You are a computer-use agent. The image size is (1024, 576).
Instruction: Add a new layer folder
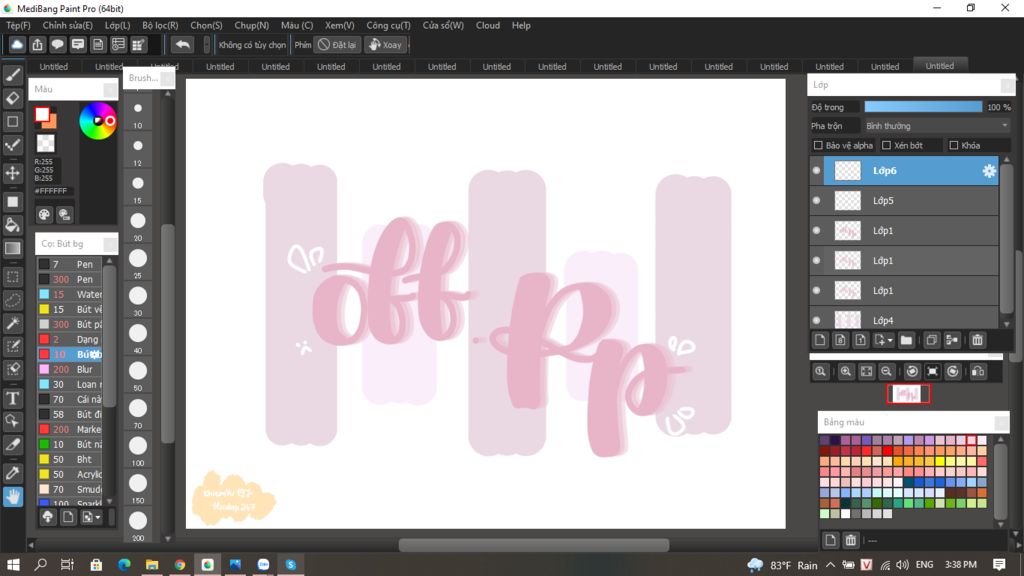pos(906,340)
